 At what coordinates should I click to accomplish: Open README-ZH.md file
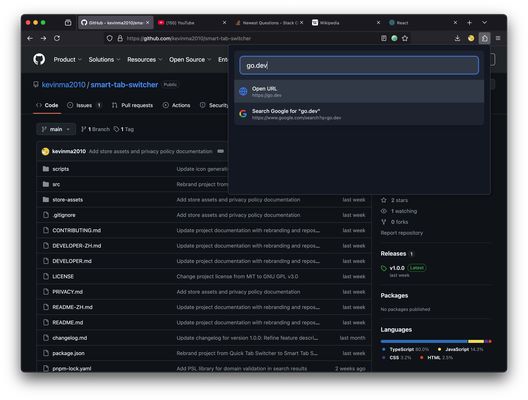pos(72,307)
